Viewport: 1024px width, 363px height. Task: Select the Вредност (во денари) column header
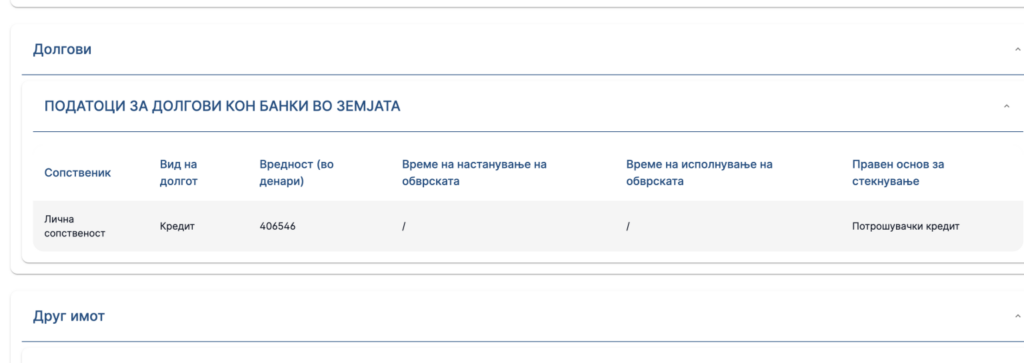(296, 173)
